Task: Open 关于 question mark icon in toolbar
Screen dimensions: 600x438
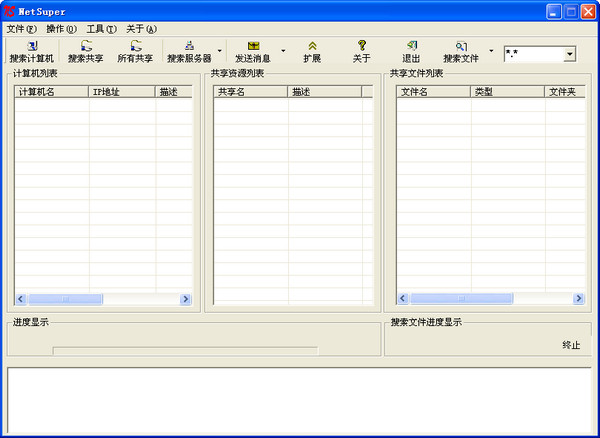Action: coord(361,46)
